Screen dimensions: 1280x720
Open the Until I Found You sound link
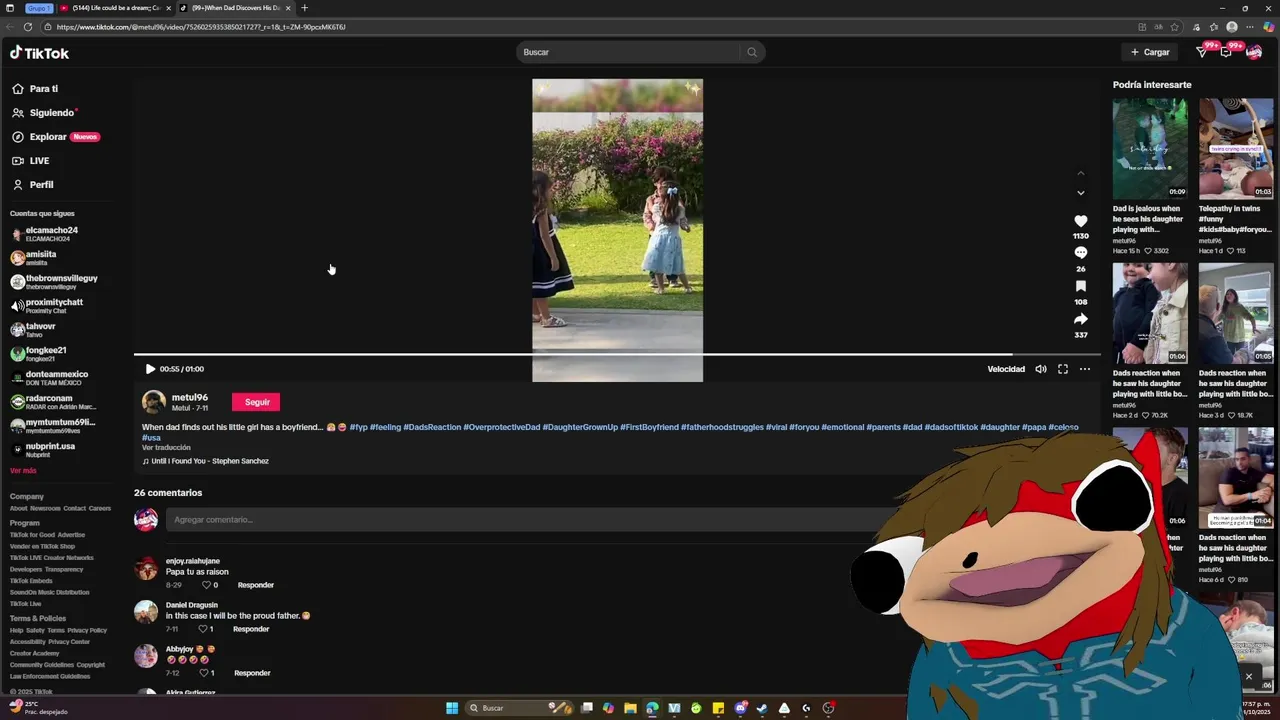pyautogui.click(x=206, y=461)
